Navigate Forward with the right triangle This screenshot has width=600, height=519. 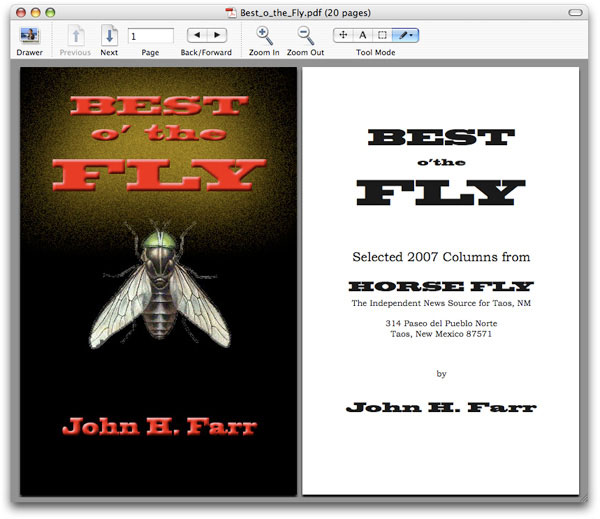tap(218, 35)
